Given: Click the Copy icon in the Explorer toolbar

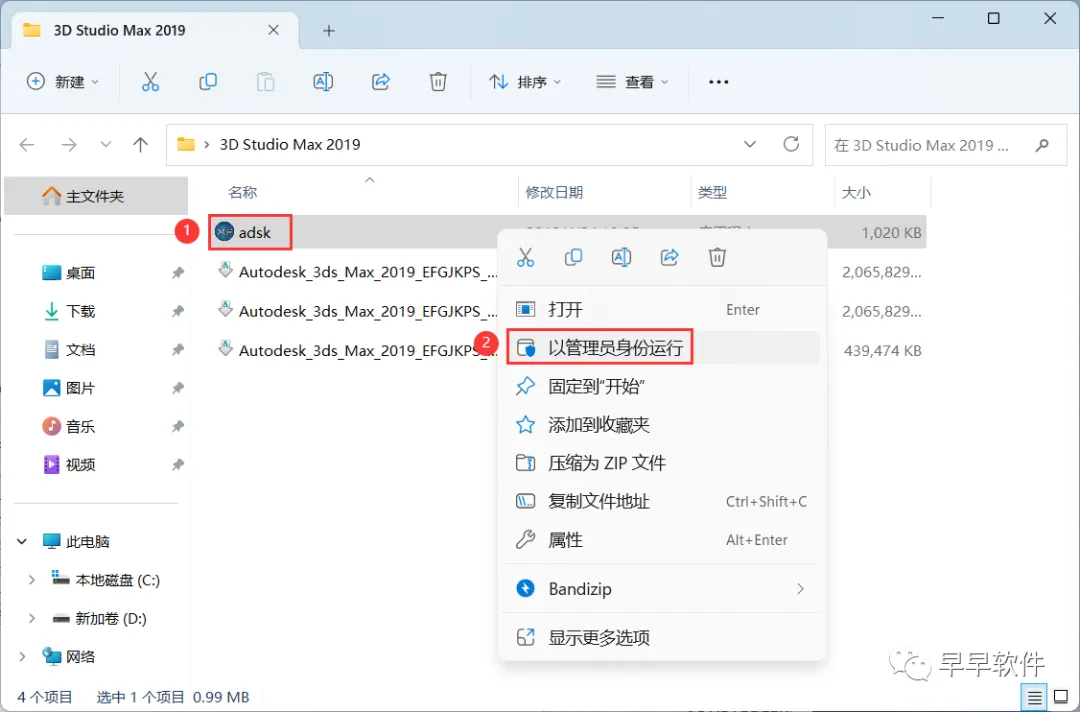Looking at the screenshot, I should [x=207, y=82].
